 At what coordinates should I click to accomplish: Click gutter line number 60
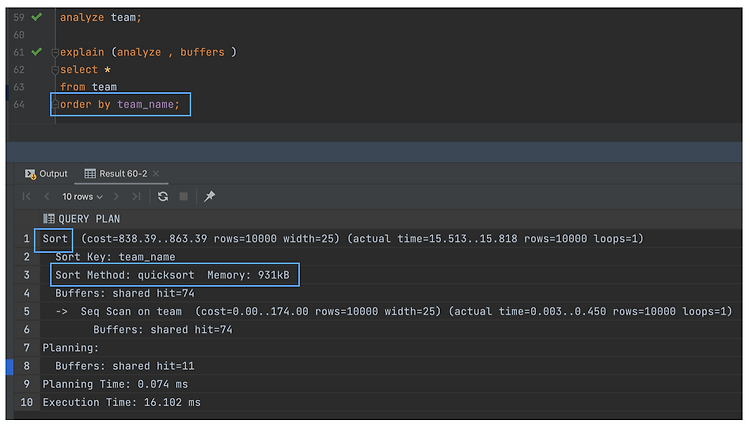point(19,35)
